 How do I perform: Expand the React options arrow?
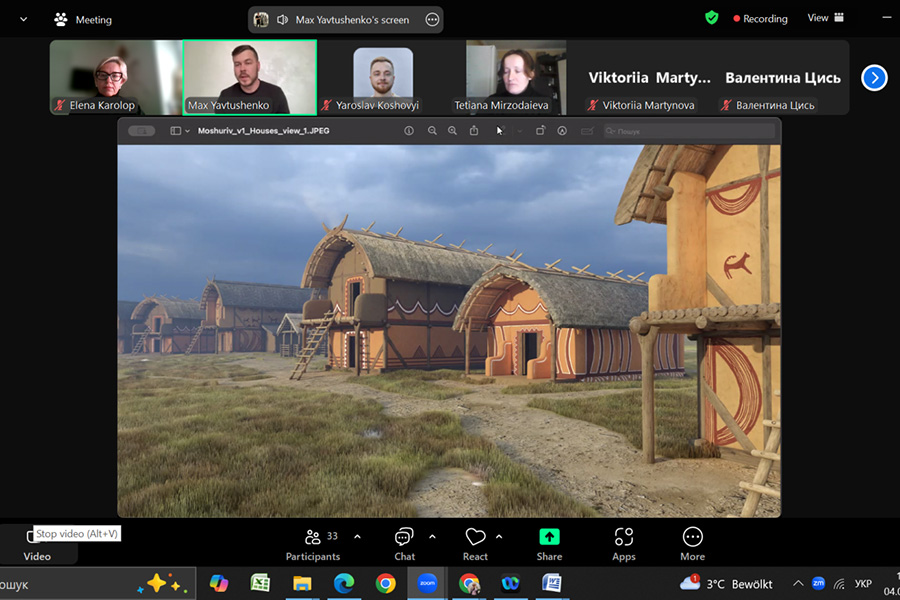point(499,536)
